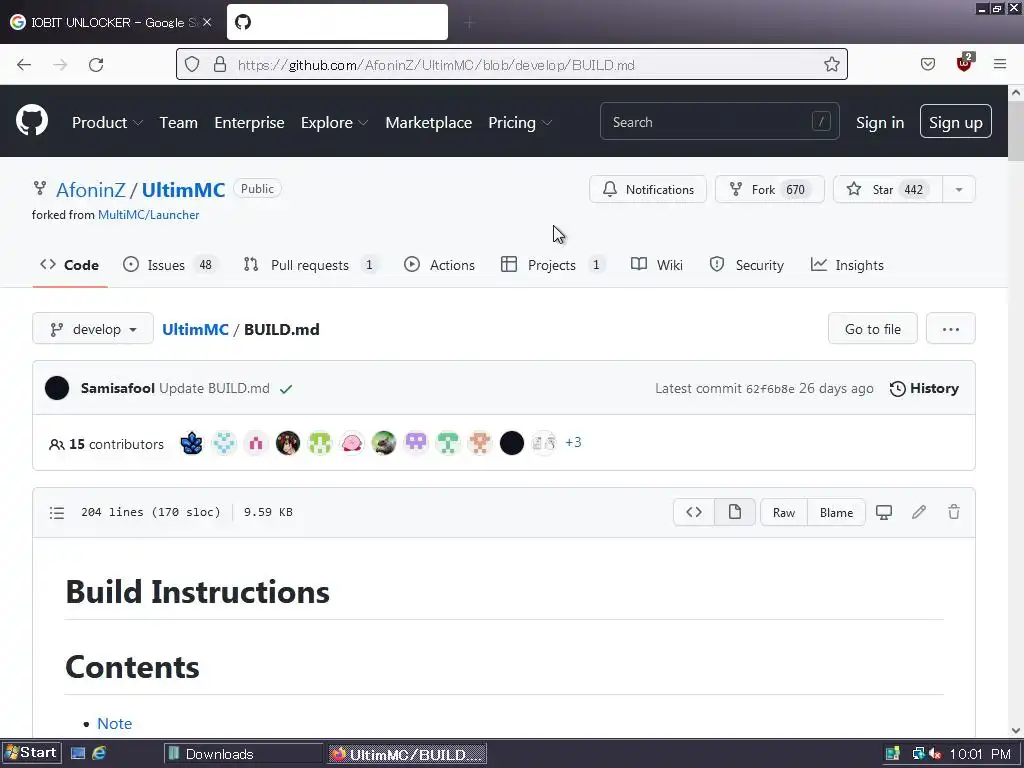Open the Pocket save icon

[x=928, y=64]
